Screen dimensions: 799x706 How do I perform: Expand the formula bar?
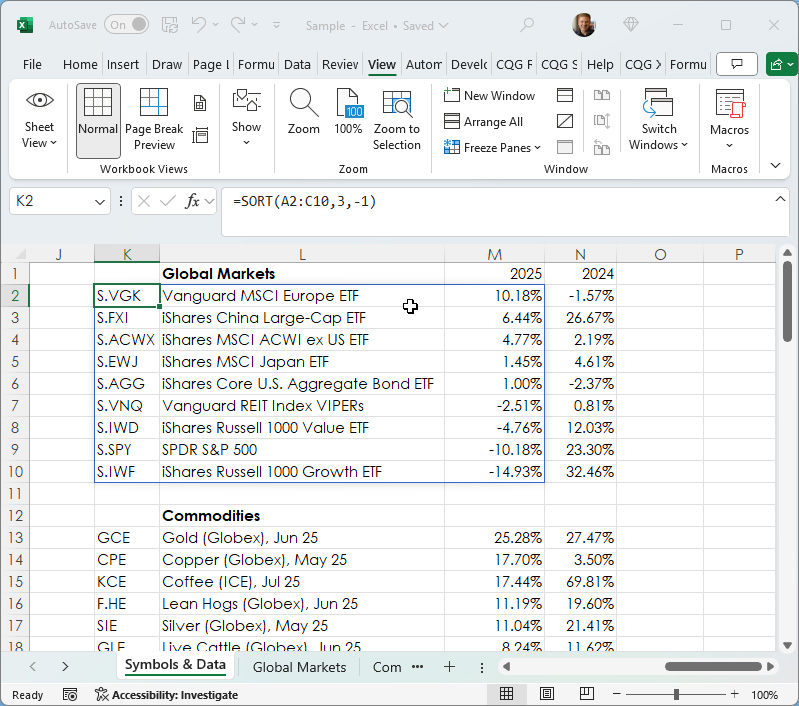point(780,199)
